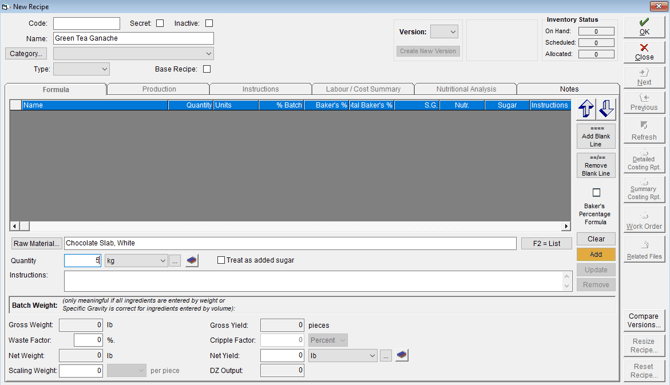Screen dimensions: 670x385
Task: Click the red X Close button
Action: pyautogui.click(x=644, y=52)
